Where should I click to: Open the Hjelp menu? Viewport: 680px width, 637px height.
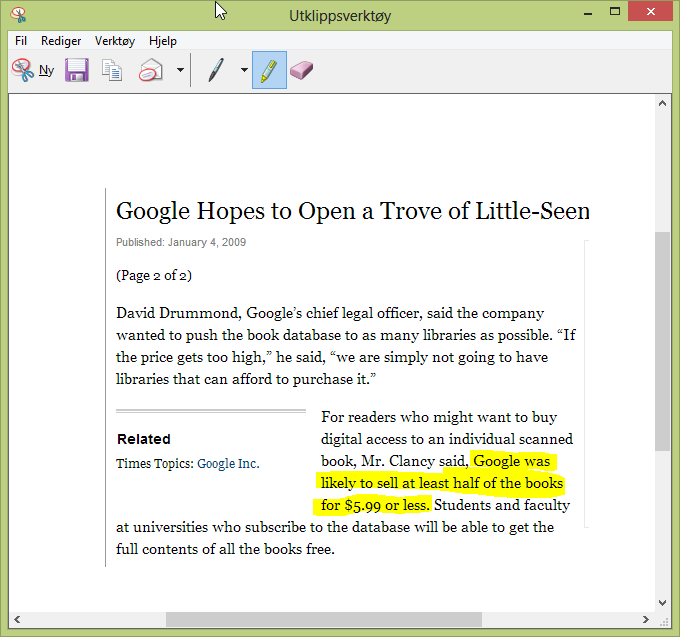(x=163, y=41)
